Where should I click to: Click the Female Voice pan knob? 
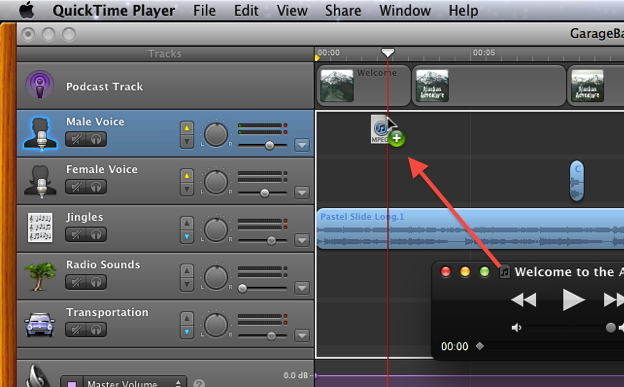[216, 182]
